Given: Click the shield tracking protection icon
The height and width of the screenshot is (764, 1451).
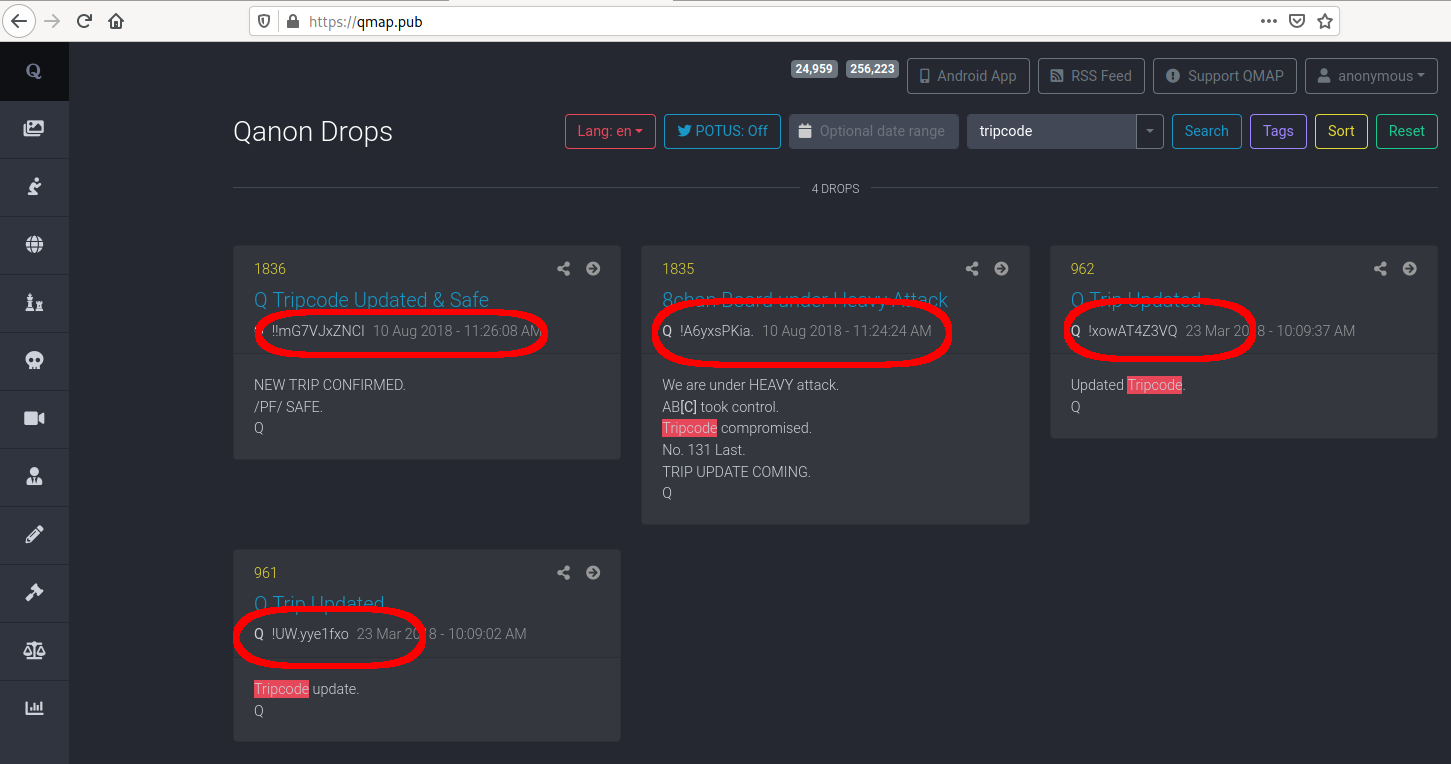Looking at the screenshot, I should (x=264, y=20).
